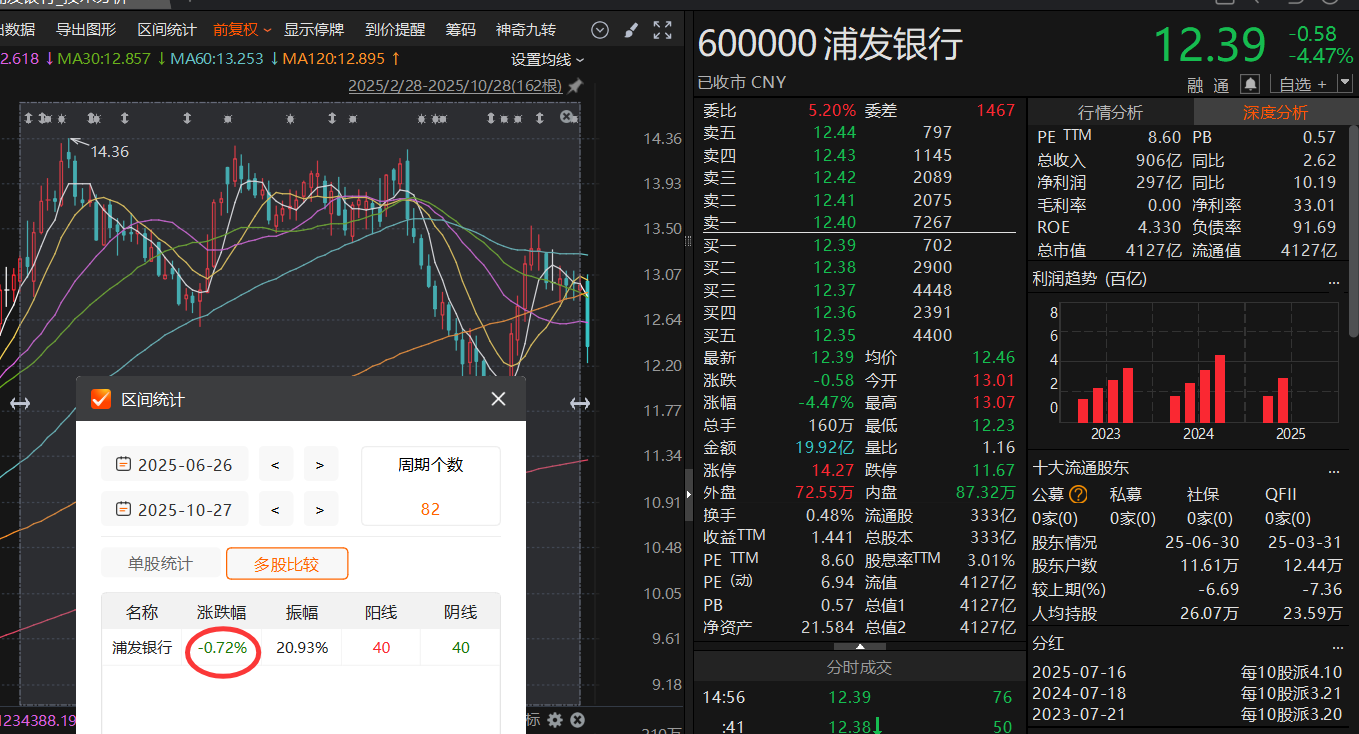Open the 设置均线 dropdown

coord(547,60)
